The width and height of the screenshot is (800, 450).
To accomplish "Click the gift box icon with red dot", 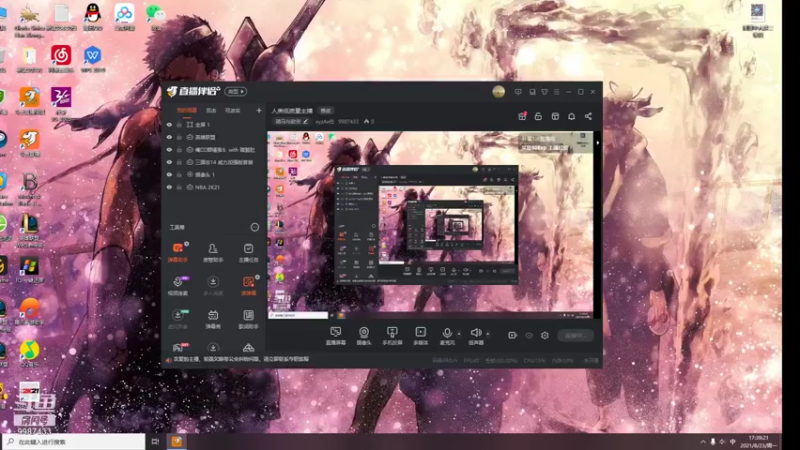I will pyautogui.click(x=522, y=116).
